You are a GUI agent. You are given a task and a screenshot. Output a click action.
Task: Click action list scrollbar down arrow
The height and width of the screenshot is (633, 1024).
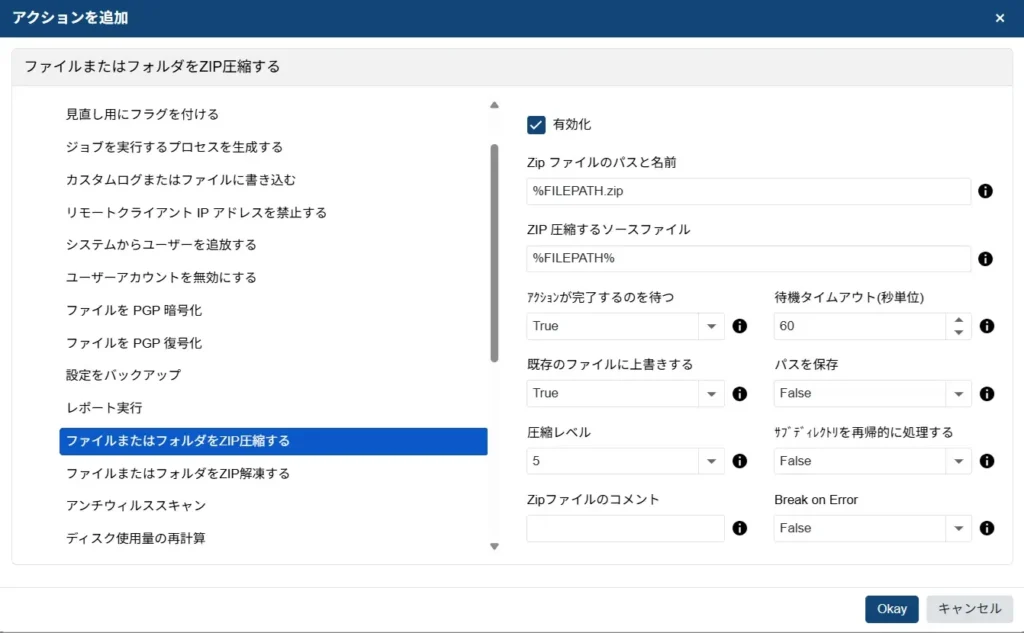point(494,546)
